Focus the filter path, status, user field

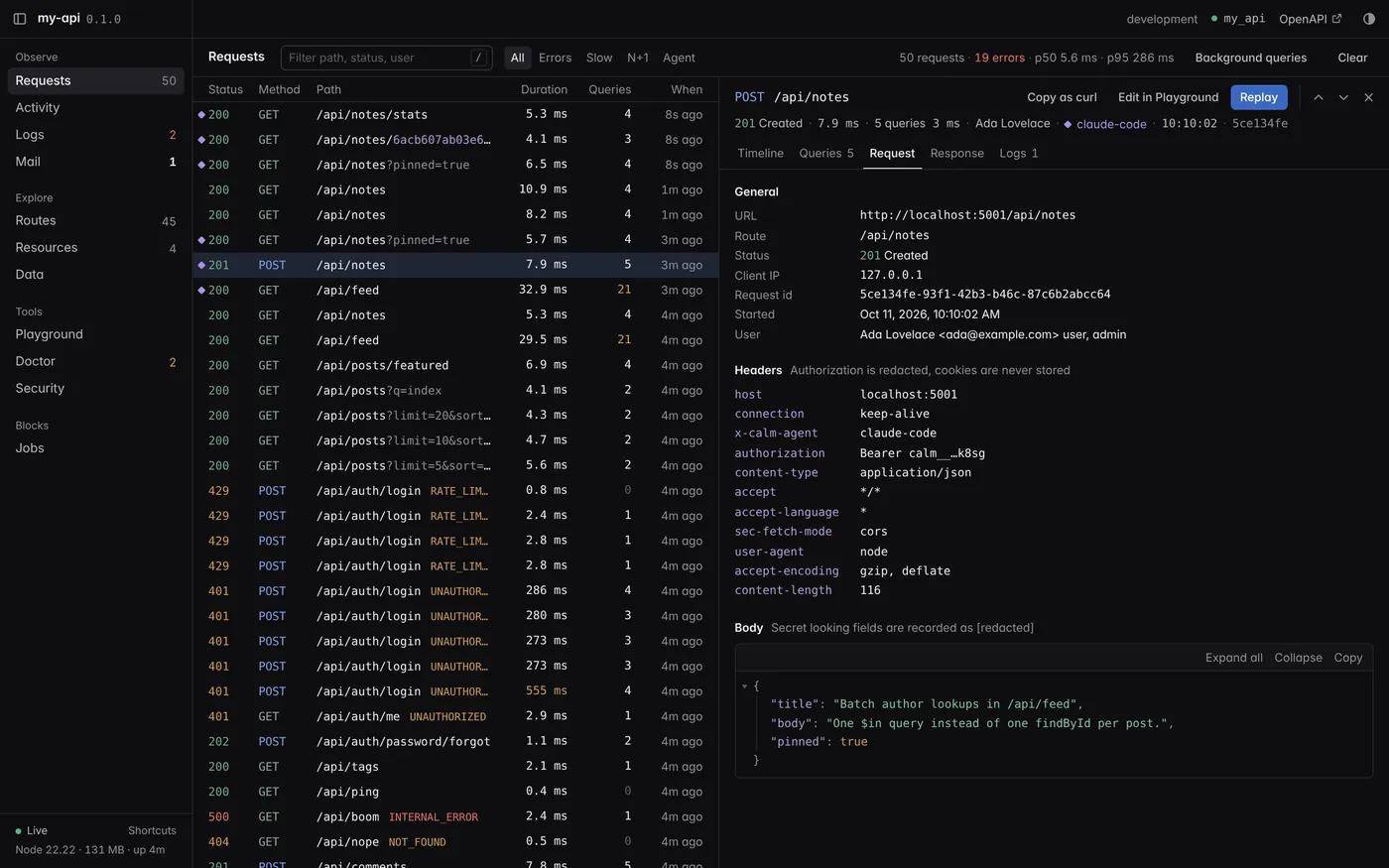[387, 58]
